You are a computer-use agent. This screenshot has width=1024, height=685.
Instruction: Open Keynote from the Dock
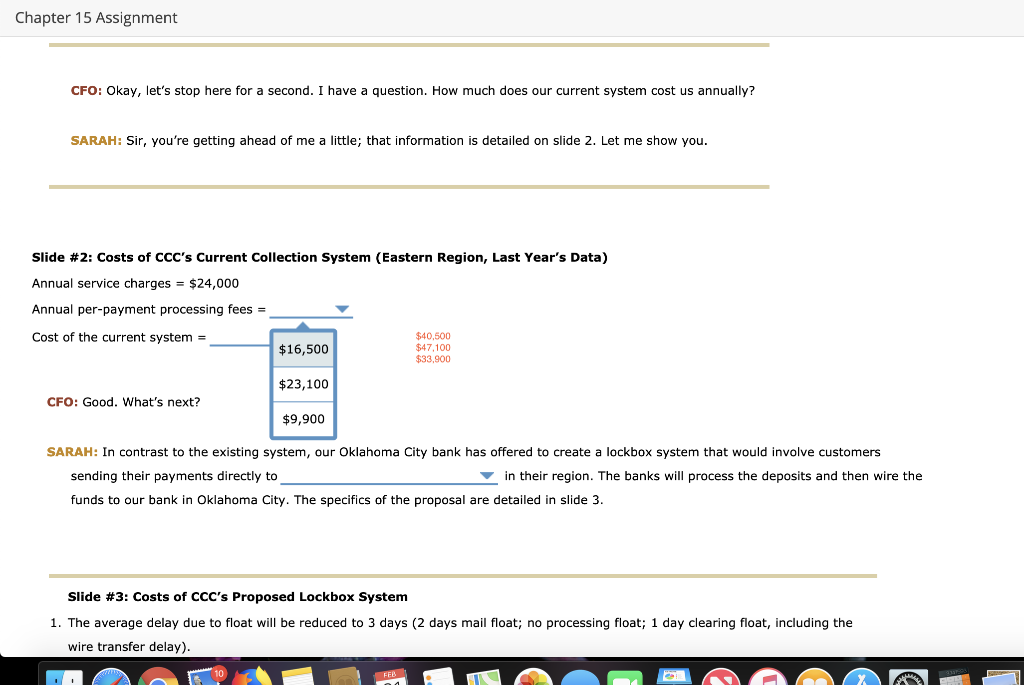pos(673,677)
